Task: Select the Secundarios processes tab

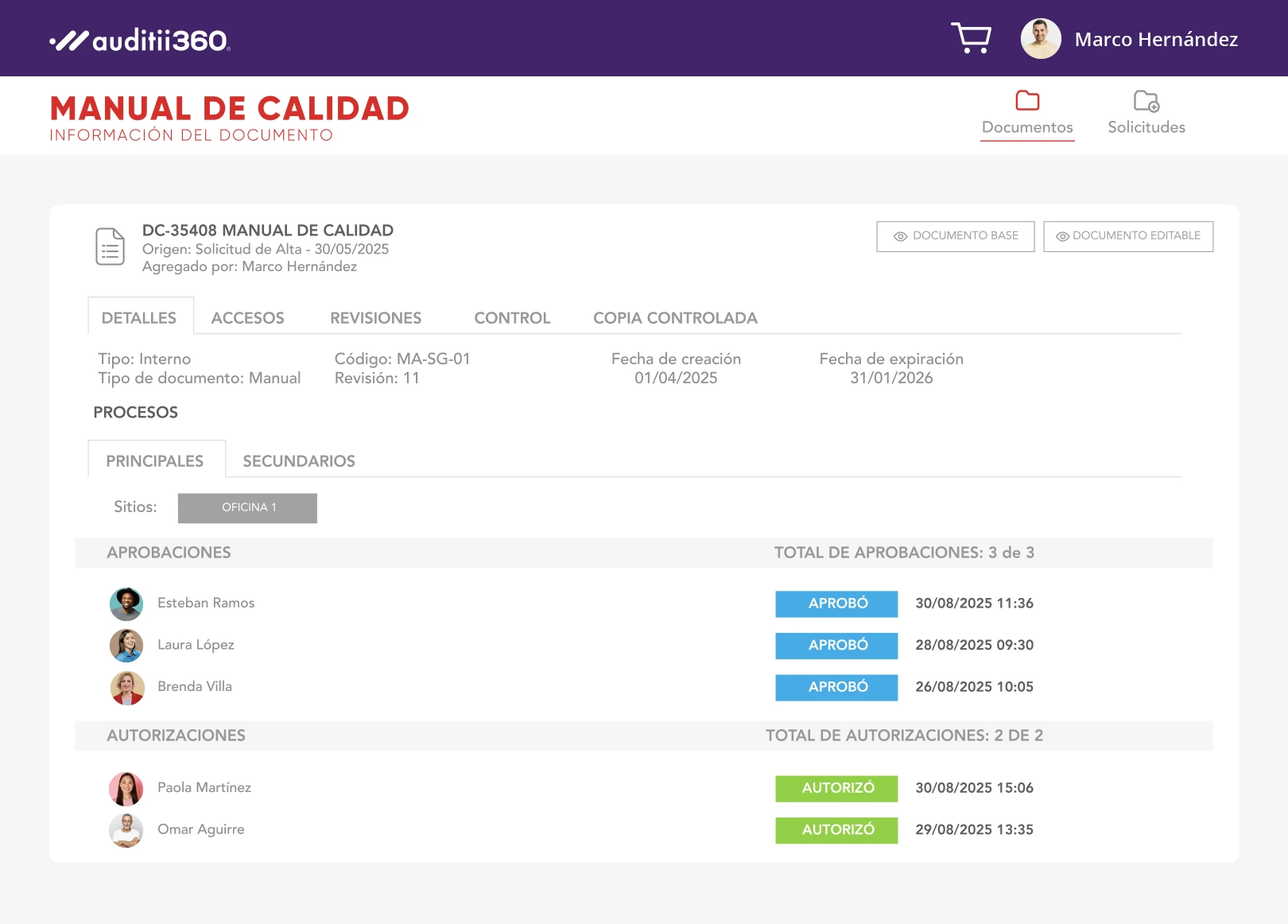Action: click(299, 461)
